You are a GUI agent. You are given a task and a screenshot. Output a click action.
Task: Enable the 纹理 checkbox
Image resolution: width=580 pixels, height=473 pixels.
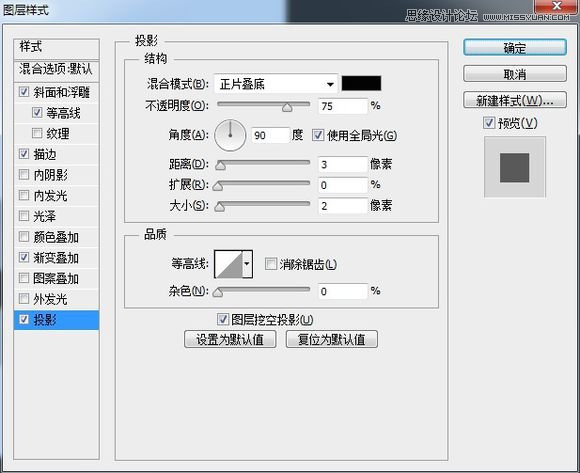37,133
